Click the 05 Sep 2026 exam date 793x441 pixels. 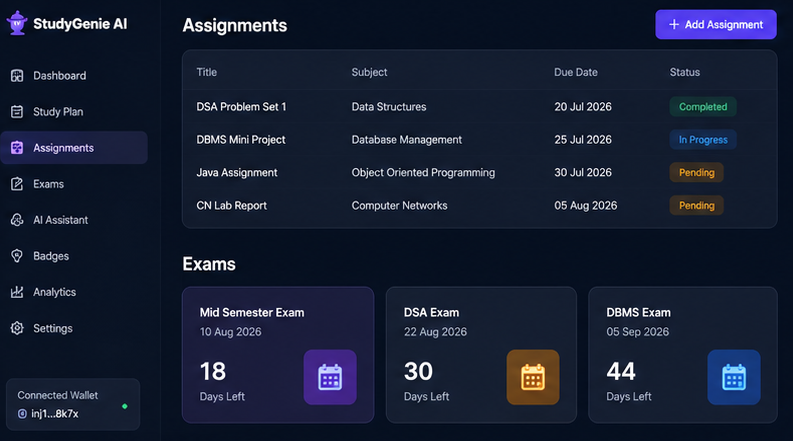coord(638,332)
